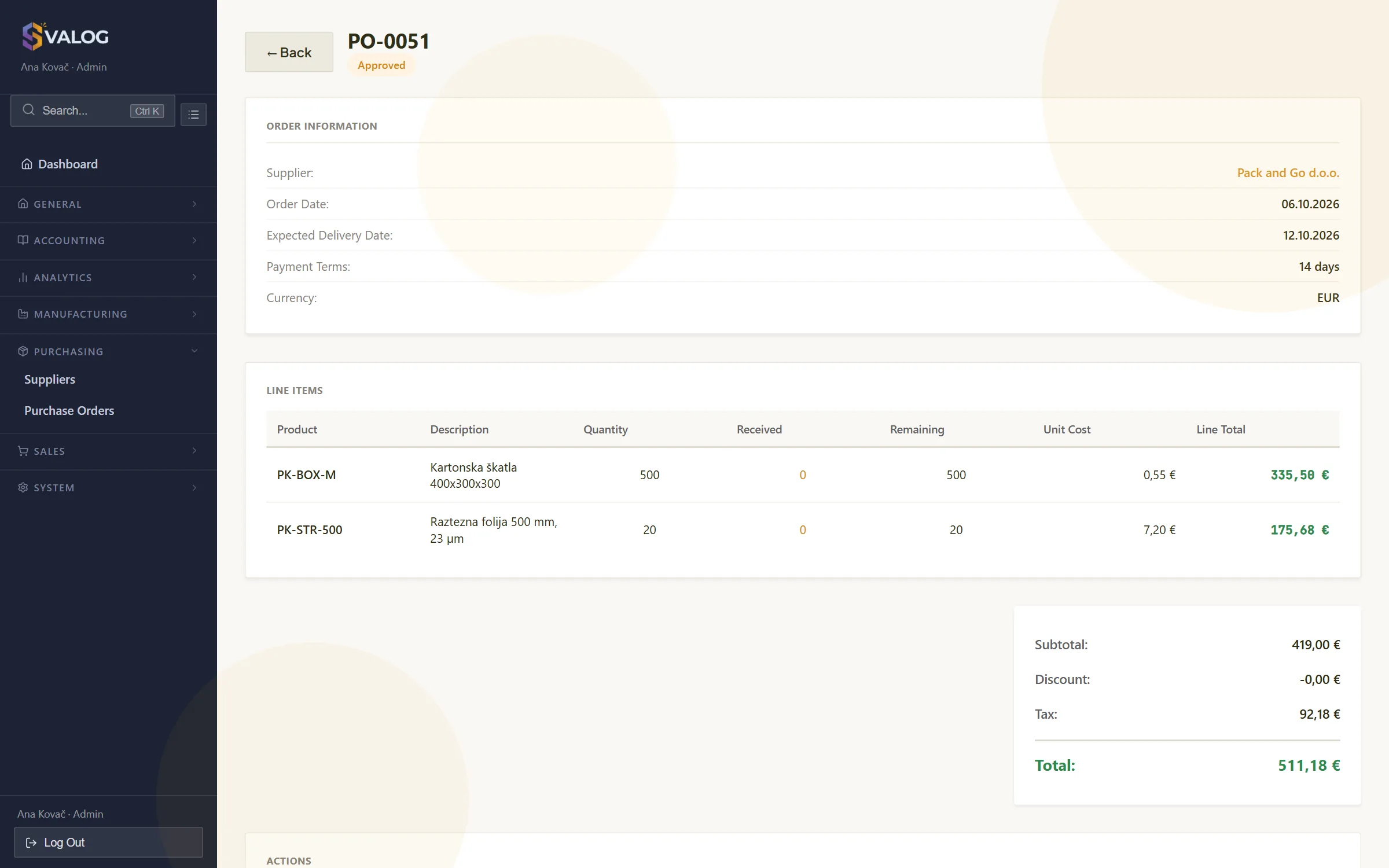The width and height of the screenshot is (1389, 868).
Task: Click the Manufacturing factory icon
Action: coord(23,314)
